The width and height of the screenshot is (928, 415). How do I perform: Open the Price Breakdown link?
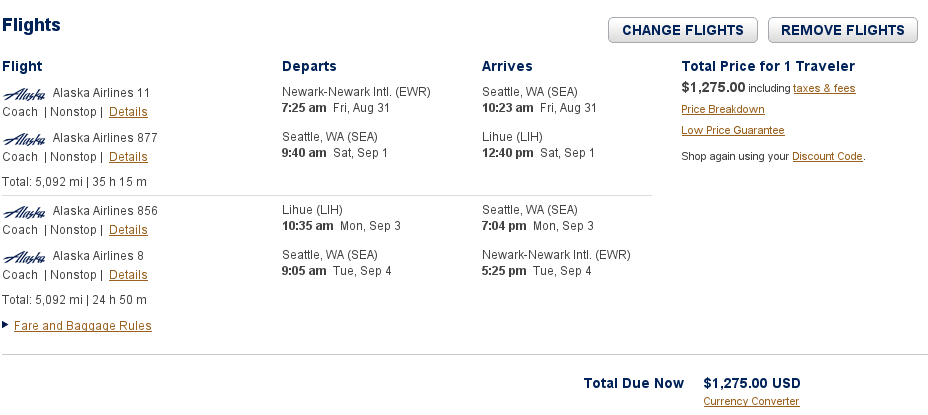point(723,110)
